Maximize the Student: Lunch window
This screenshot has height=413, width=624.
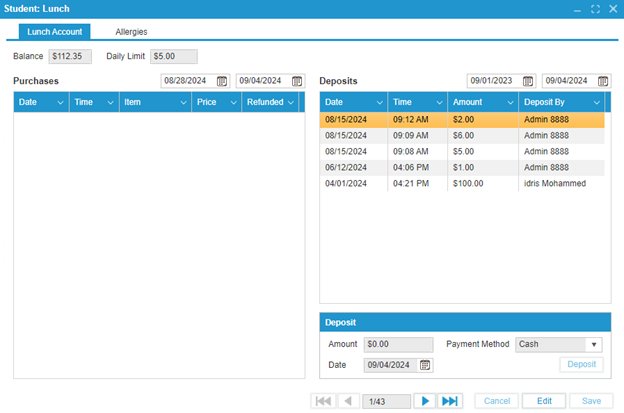[596, 9]
